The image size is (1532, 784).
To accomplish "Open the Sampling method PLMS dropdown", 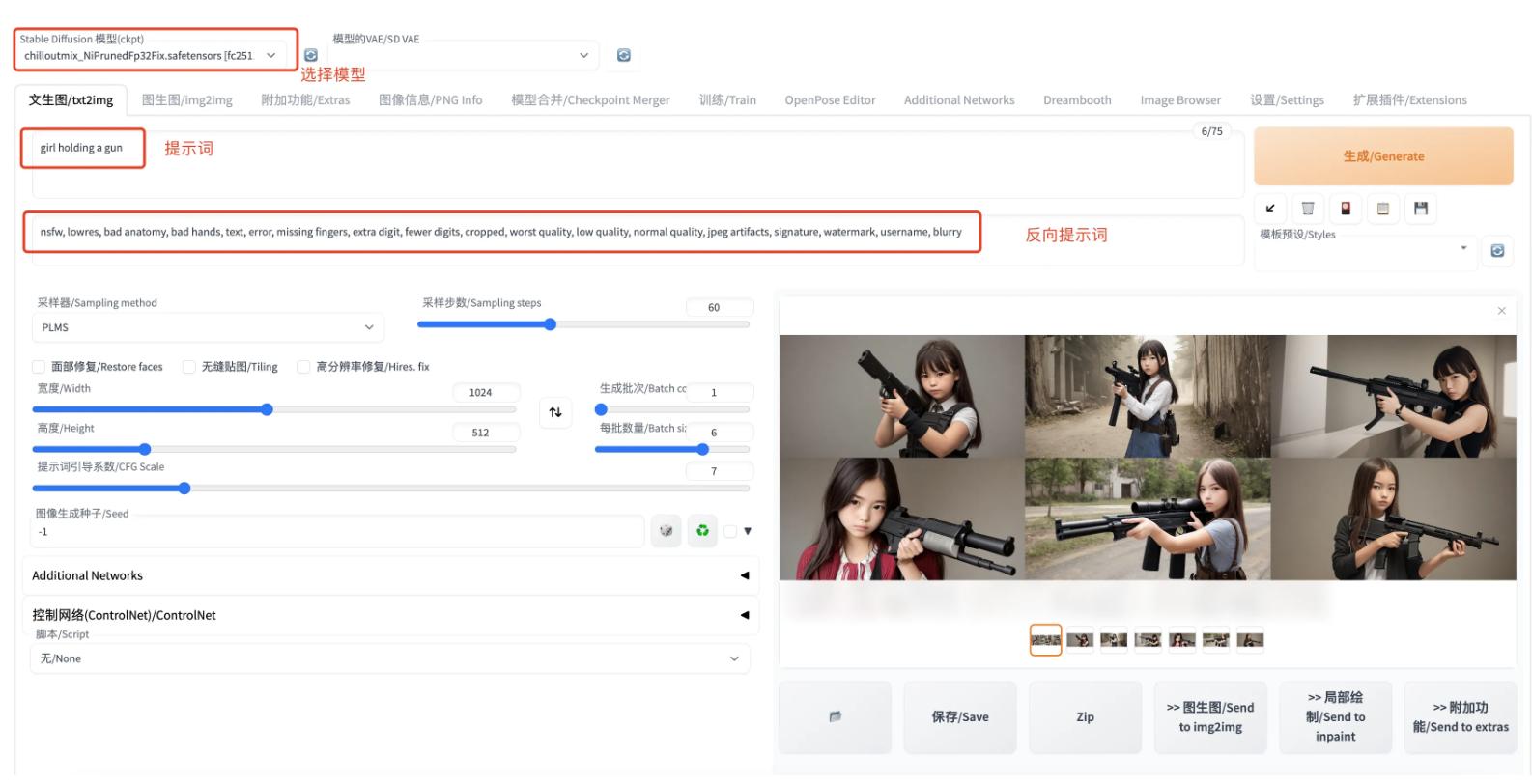I will coord(207,328).
